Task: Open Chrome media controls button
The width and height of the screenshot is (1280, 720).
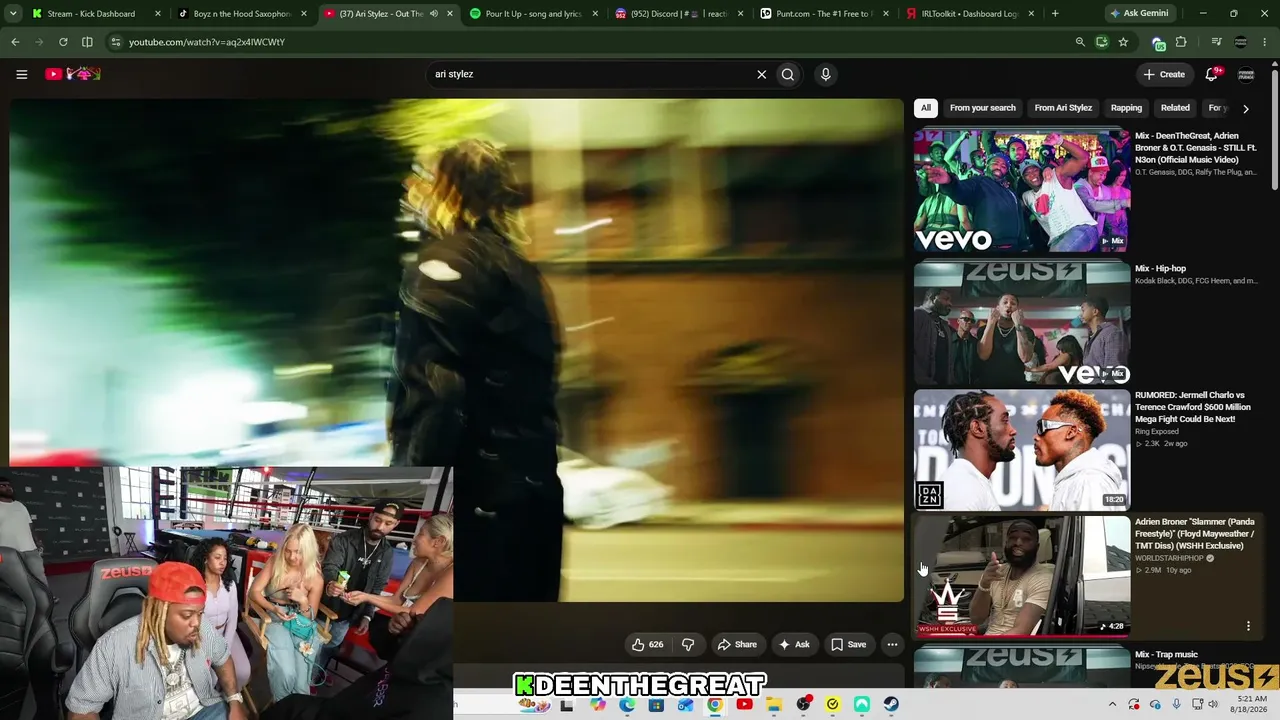Action: (x=1216, y=42)
